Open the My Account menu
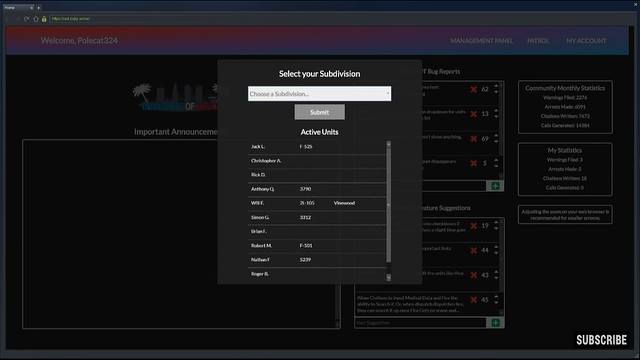The height and width of the screenshot is (360, 640). tap(586, 41)
